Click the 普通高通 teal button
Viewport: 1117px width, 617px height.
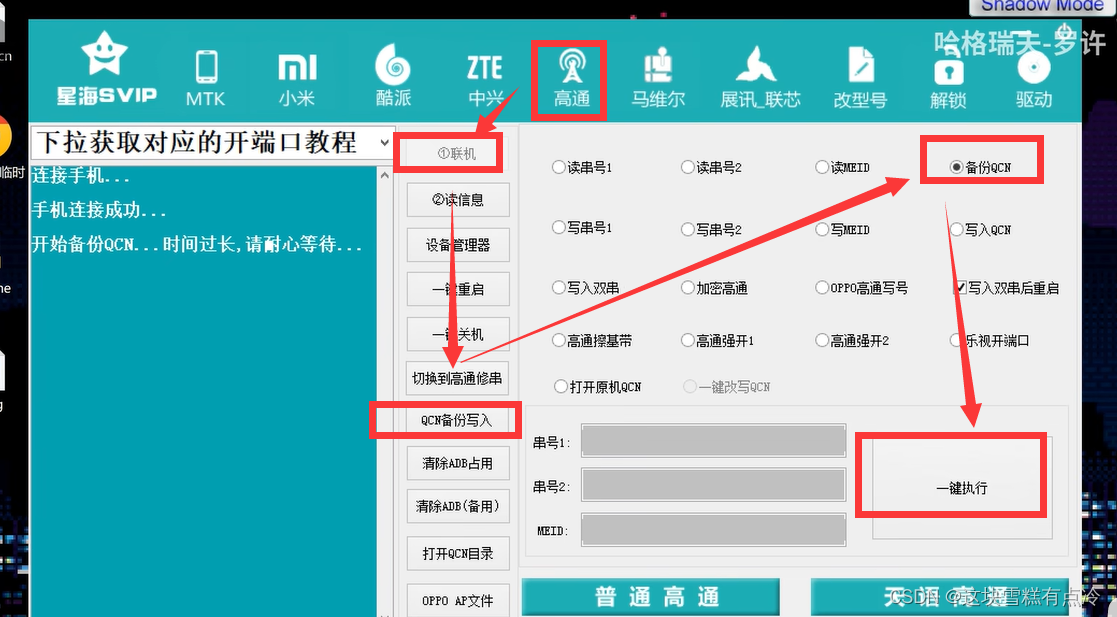click(x=650, y=596)
